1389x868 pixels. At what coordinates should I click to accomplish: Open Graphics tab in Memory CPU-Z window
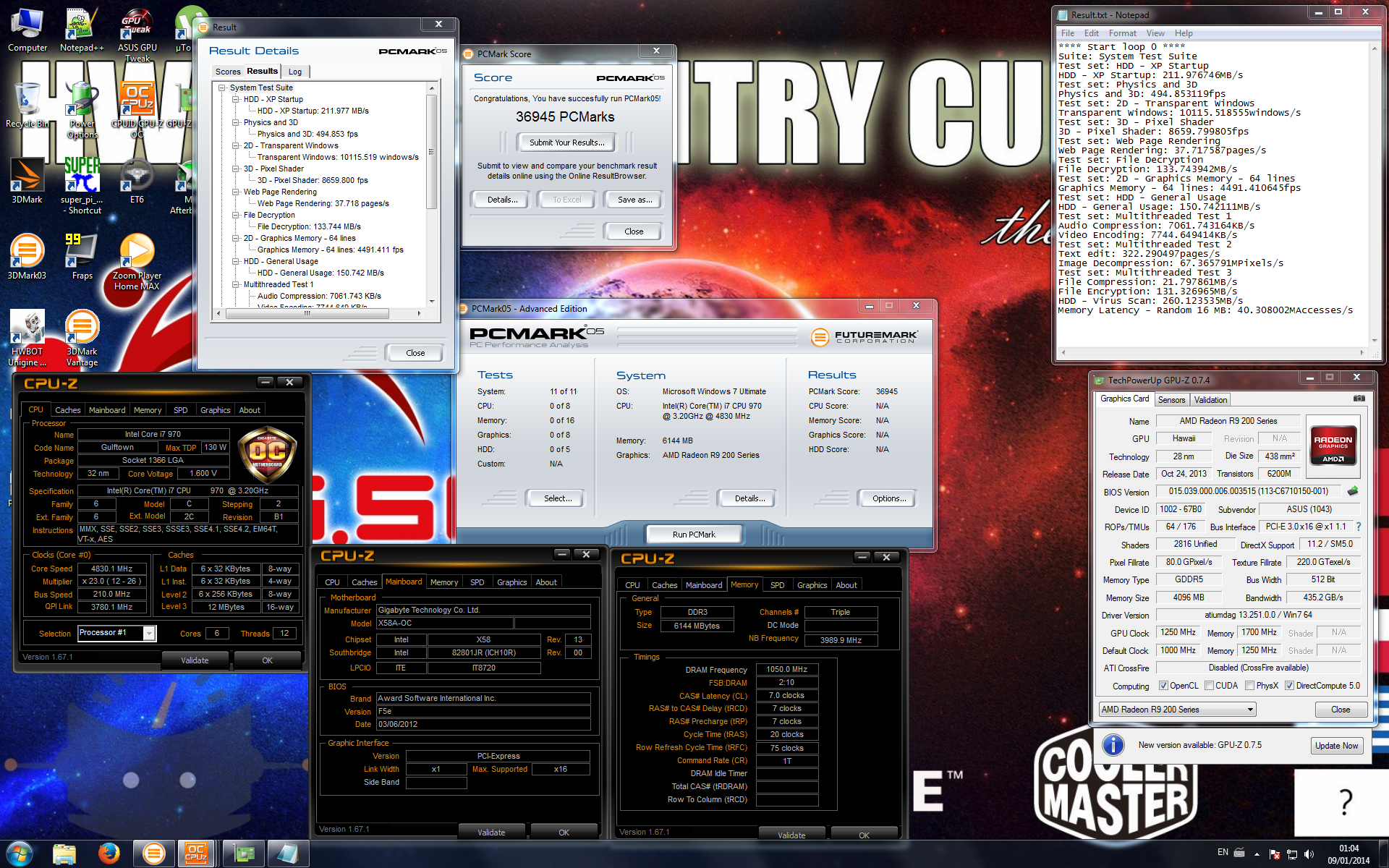(x=812, y=585)
